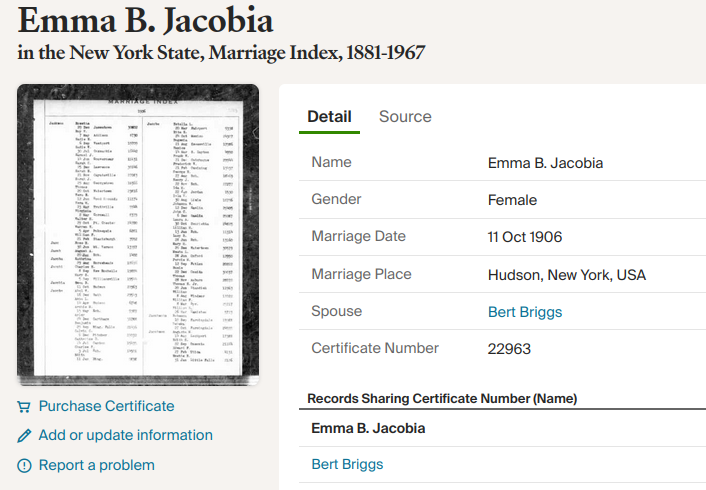Open Bert Briggs under Records Sharing Certificate Number

pyautogui.click(x=347, y=464)
